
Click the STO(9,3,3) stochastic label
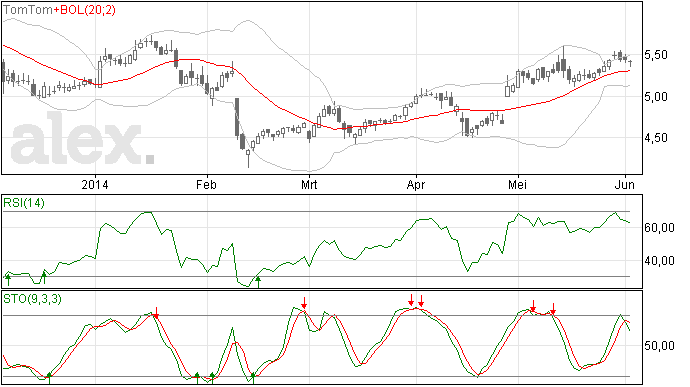[x=32, y=299]
